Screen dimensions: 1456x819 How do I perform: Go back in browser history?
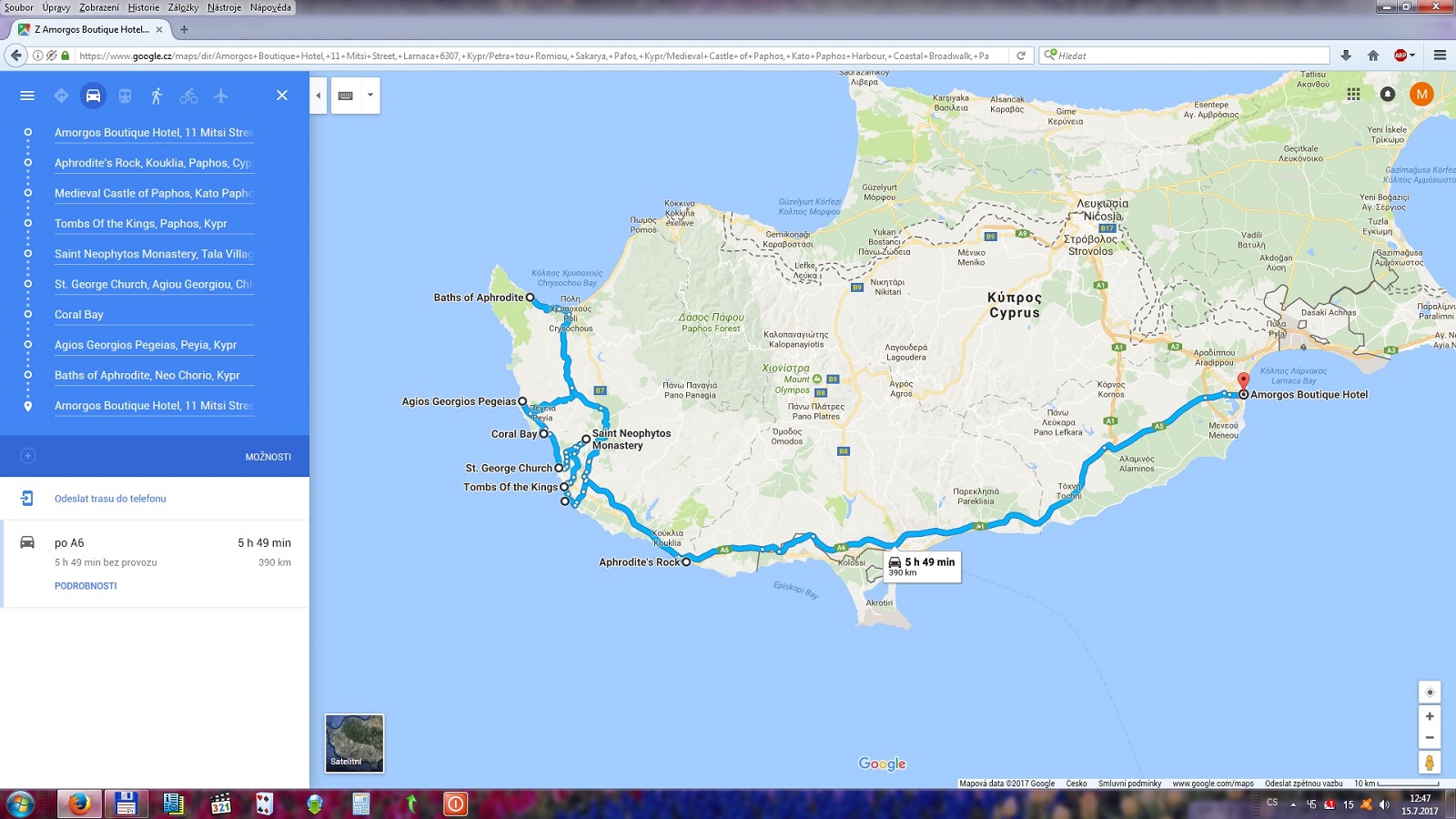click(15, 56)
